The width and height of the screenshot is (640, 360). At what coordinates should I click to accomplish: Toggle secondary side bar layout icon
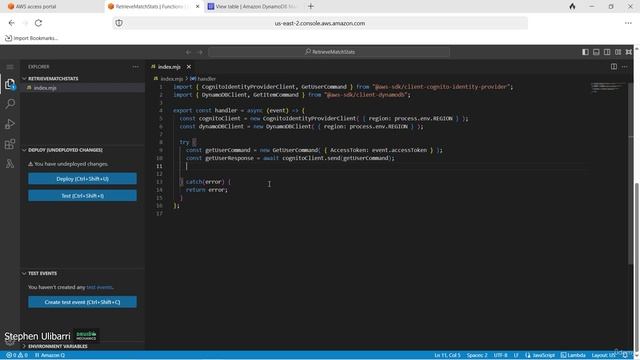[x=607, y=52]
